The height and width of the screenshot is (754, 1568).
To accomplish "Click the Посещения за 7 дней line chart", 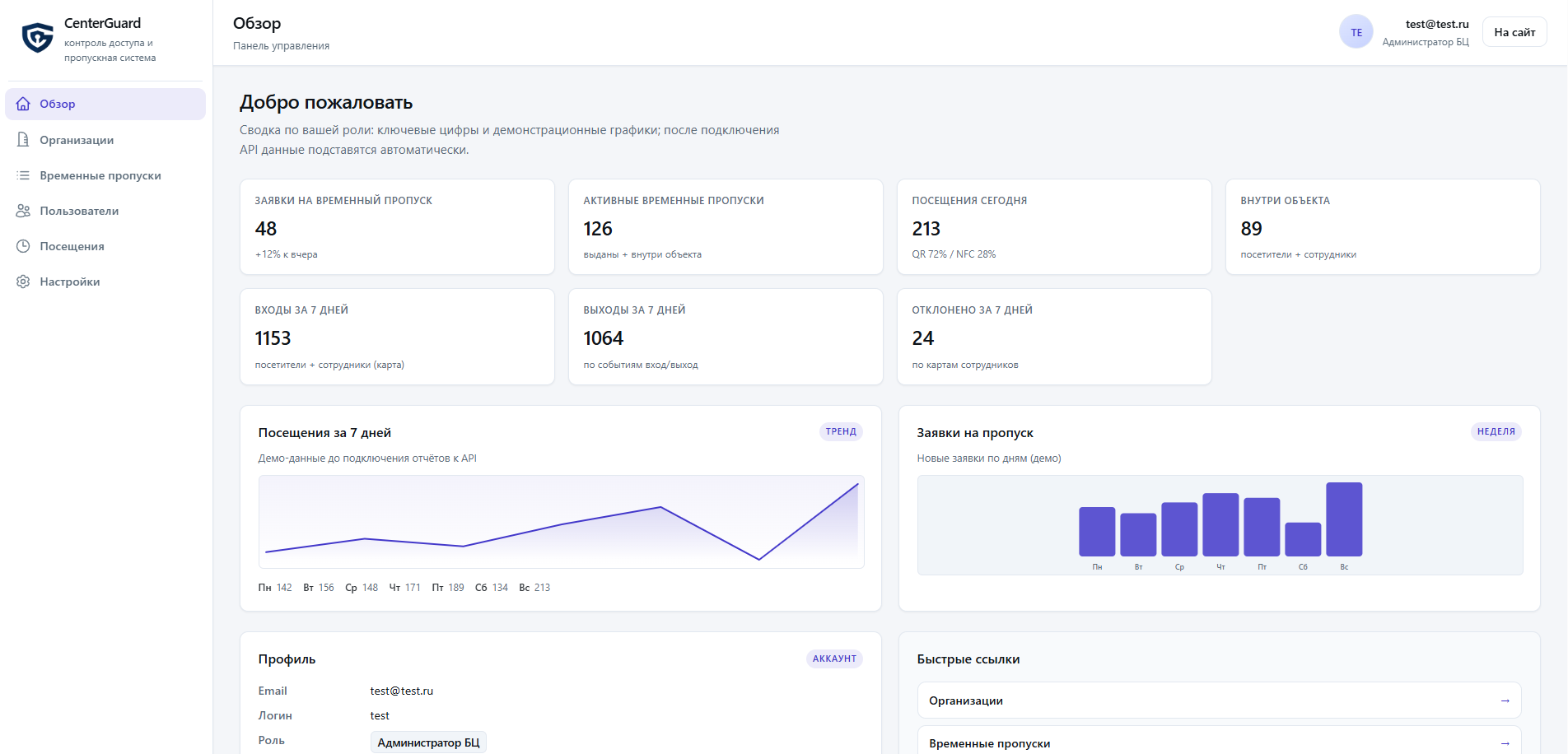I will click(x=562, y=522).
